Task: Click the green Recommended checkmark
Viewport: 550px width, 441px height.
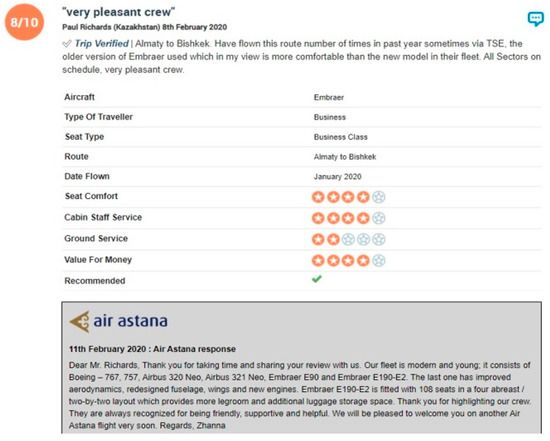Action: coord(317,279)
